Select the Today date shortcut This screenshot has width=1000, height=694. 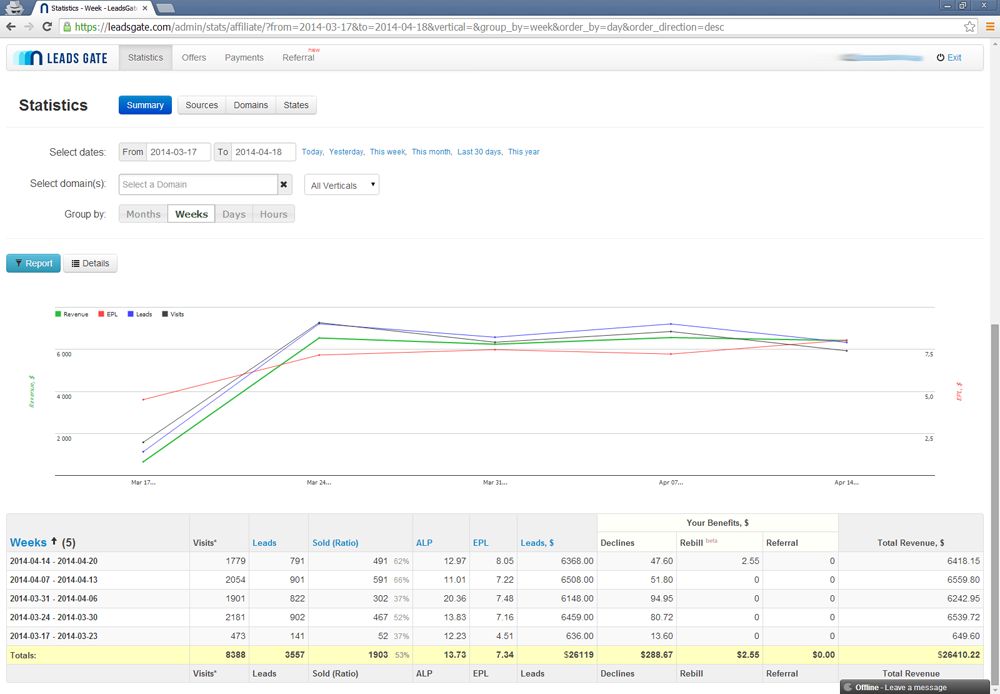(312, 152)
